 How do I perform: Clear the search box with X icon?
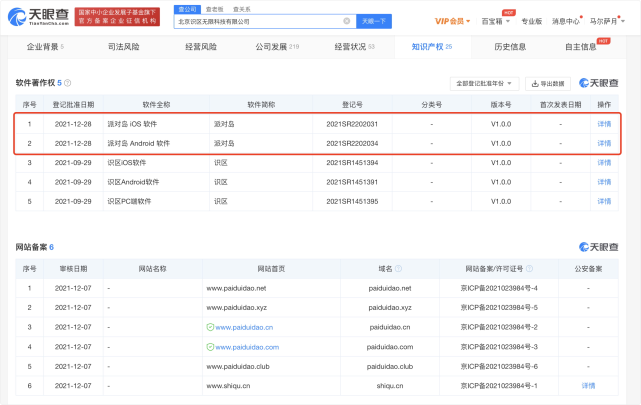click(347, 21)
